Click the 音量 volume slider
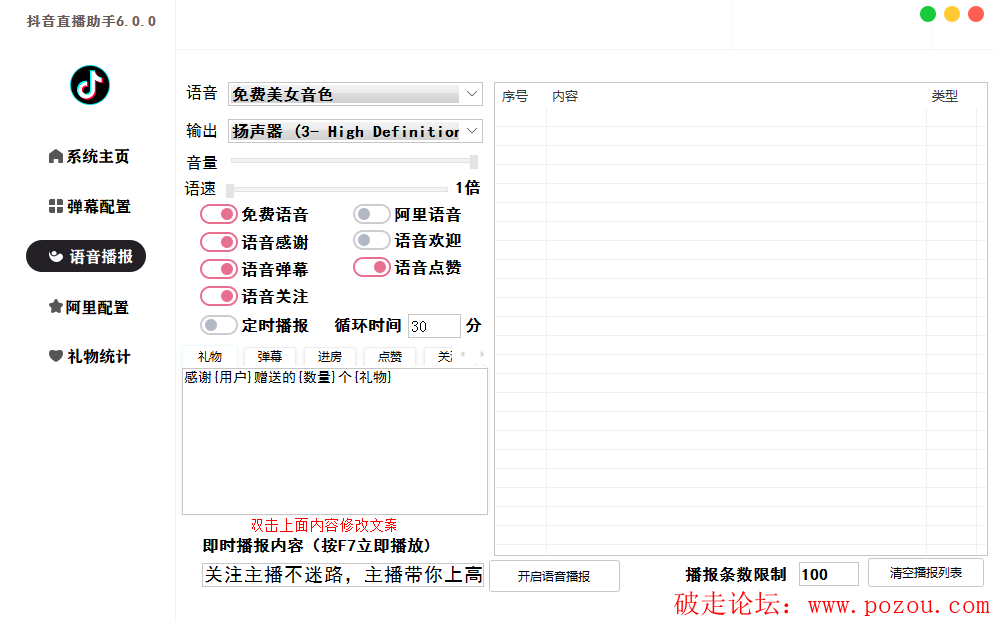Viewport: 995px width, 621px height. pos(355,161)
